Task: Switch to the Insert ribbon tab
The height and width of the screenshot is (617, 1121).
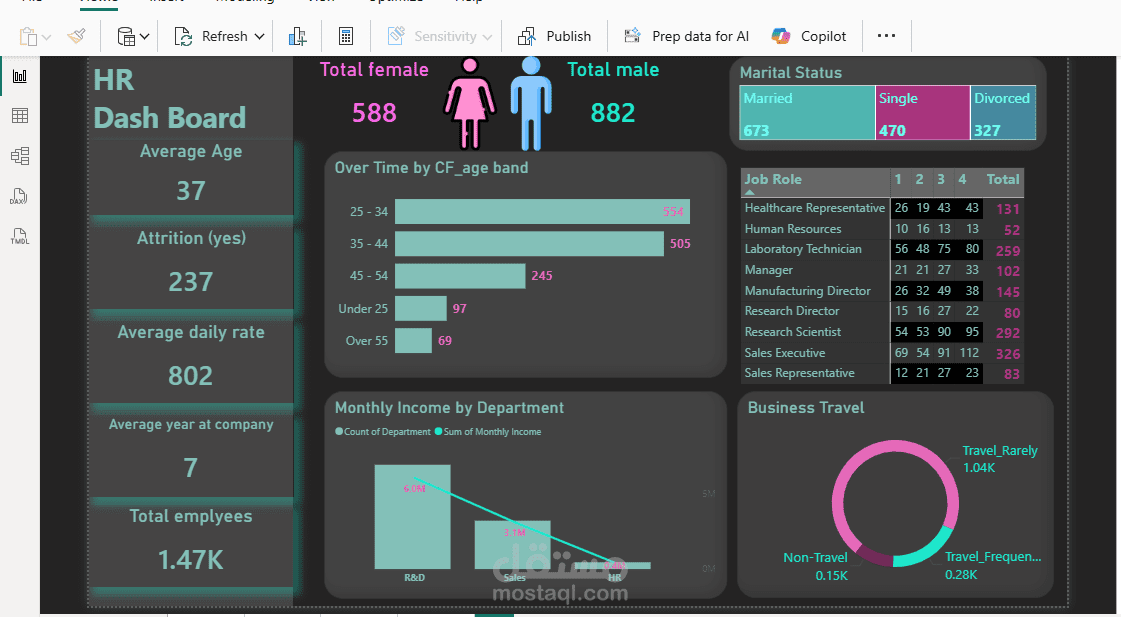Action: tap(166, 3)
